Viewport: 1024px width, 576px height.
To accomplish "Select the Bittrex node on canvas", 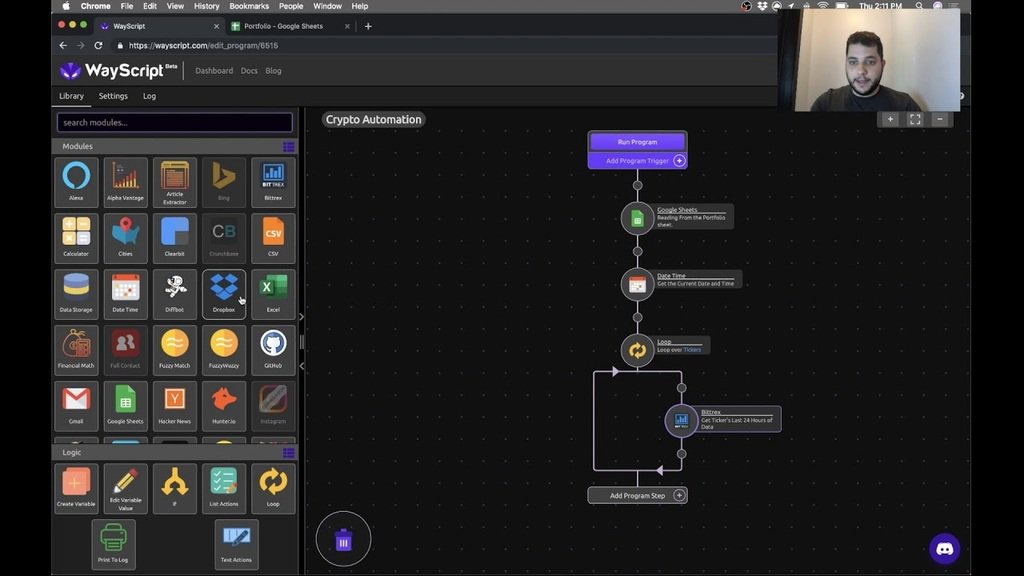I will [x=681, y=420].
